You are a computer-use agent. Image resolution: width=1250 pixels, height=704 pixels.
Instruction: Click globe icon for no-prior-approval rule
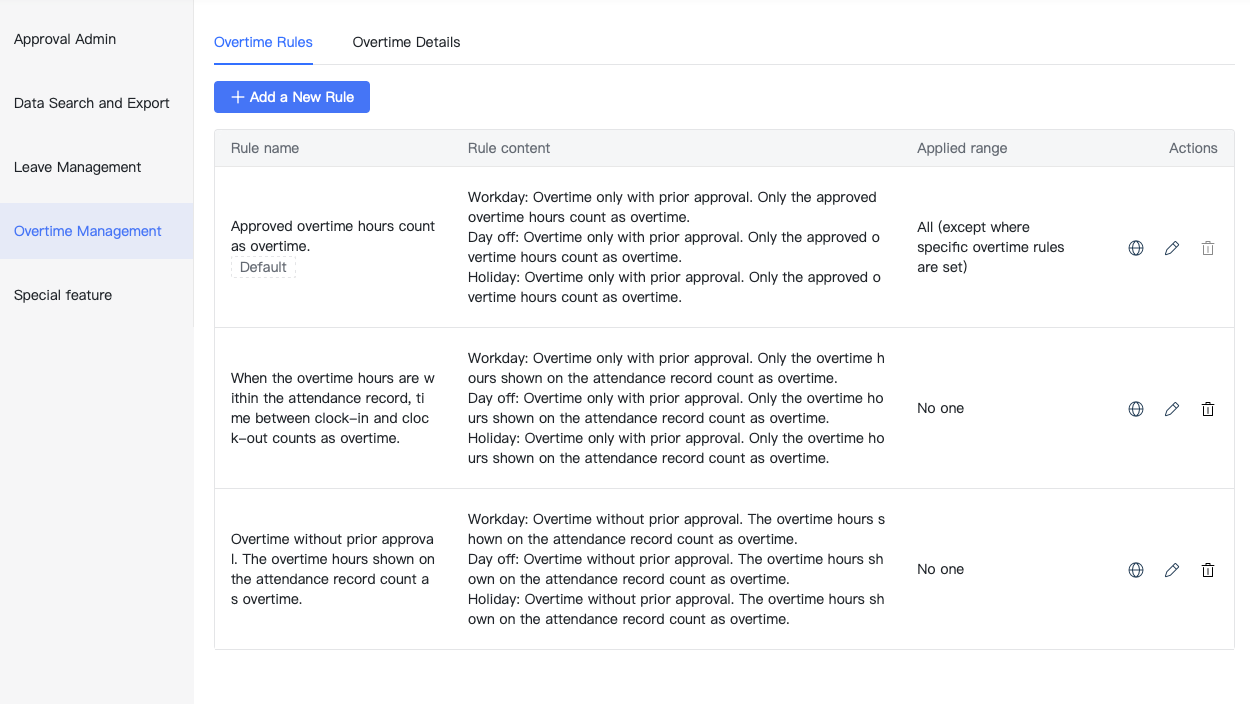(x=1136, y=570)
